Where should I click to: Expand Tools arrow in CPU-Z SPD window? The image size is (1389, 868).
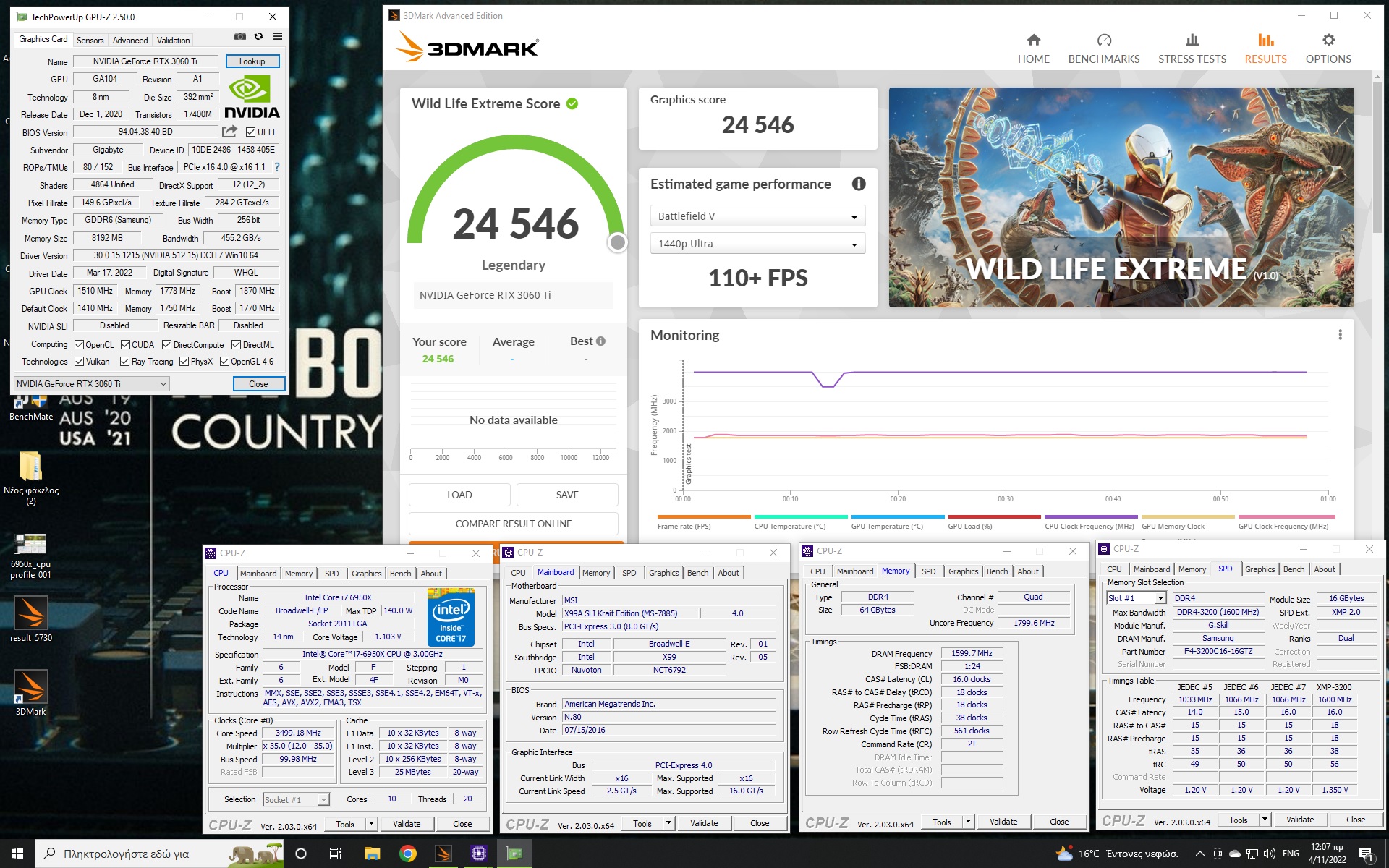pyautogui.click(x=1265, y=820)
